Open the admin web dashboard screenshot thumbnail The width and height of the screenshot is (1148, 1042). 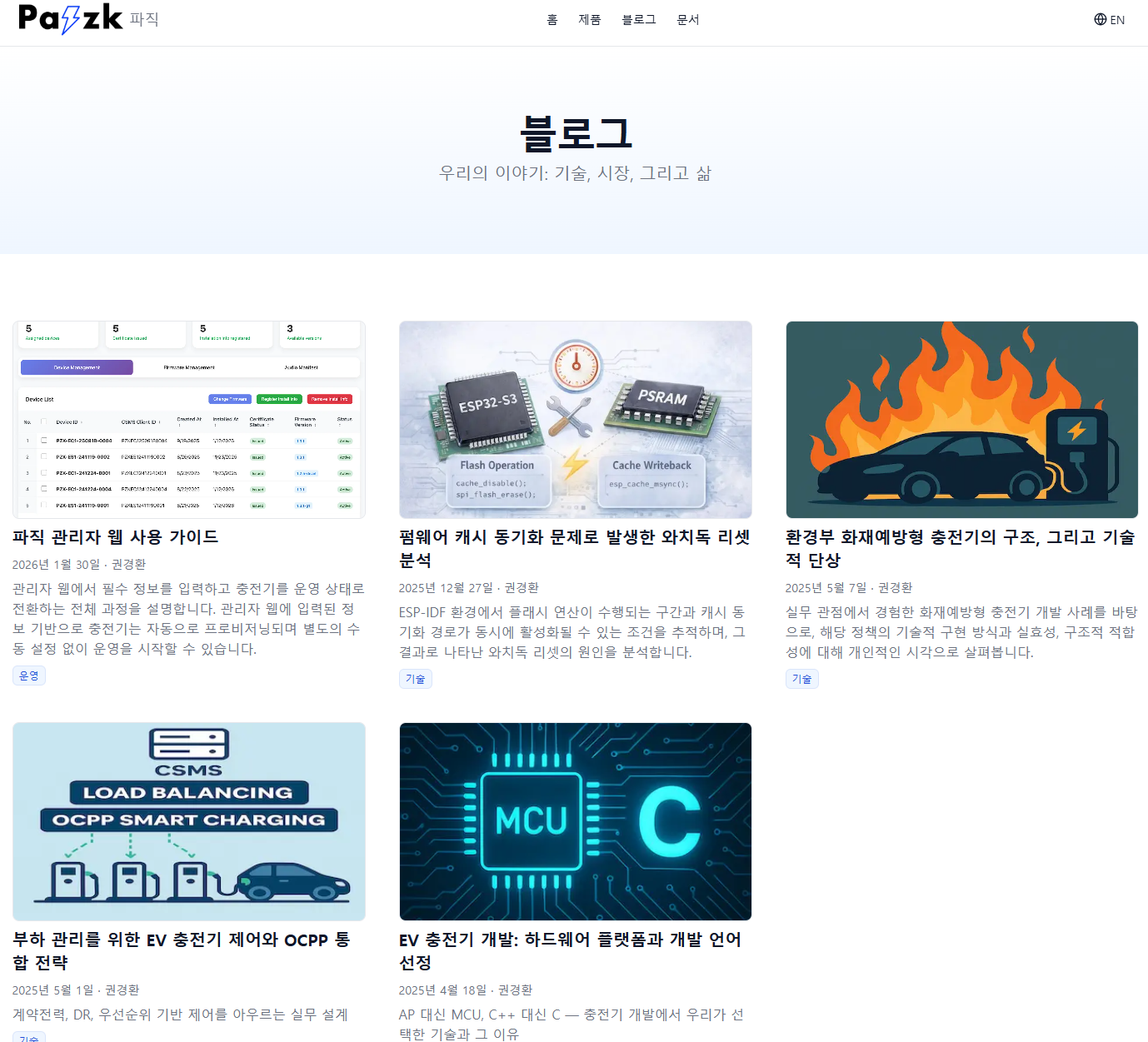pos(189,420)
